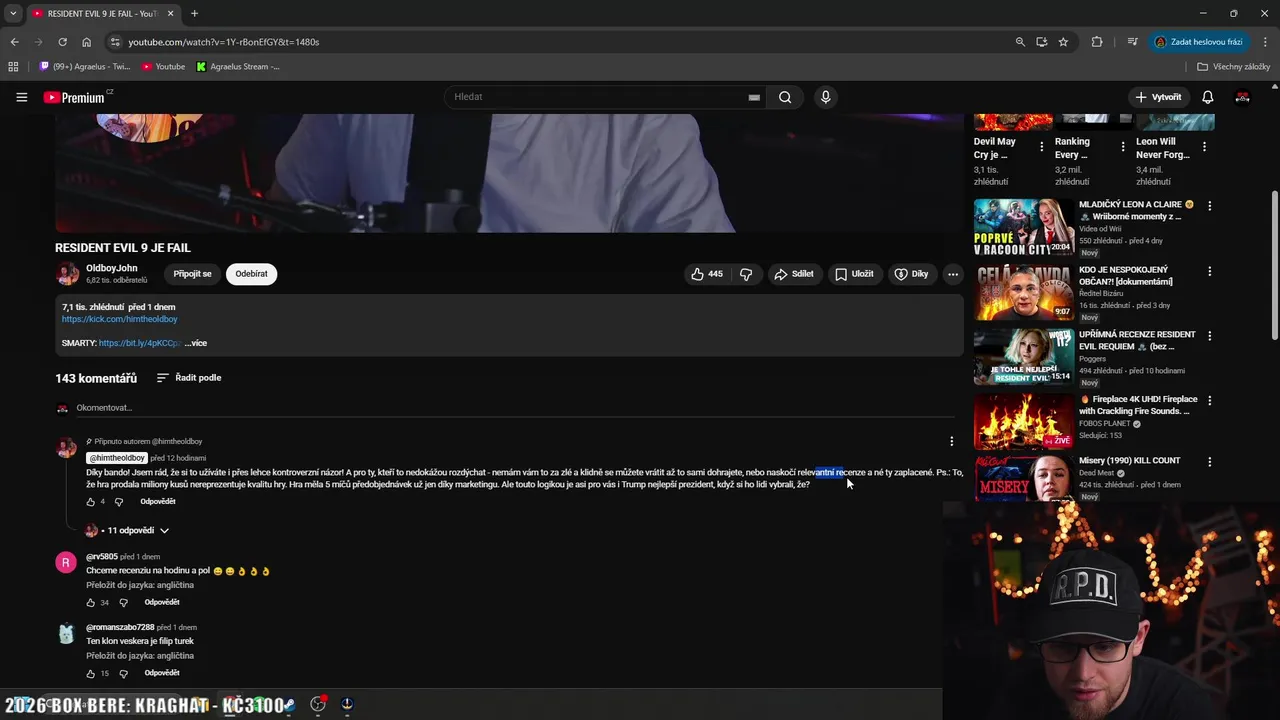Open the account avatar menu
The width and height of the screenshot is (1280, 720).
tap(1243, 97)
